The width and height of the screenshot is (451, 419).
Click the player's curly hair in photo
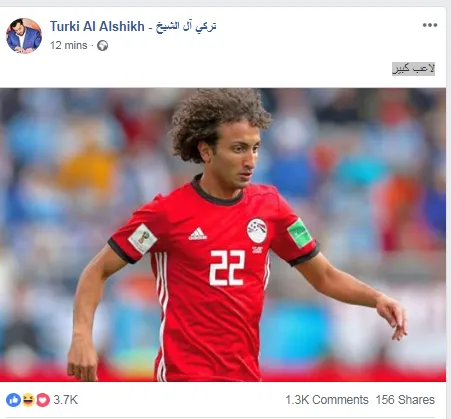point(218,118)
